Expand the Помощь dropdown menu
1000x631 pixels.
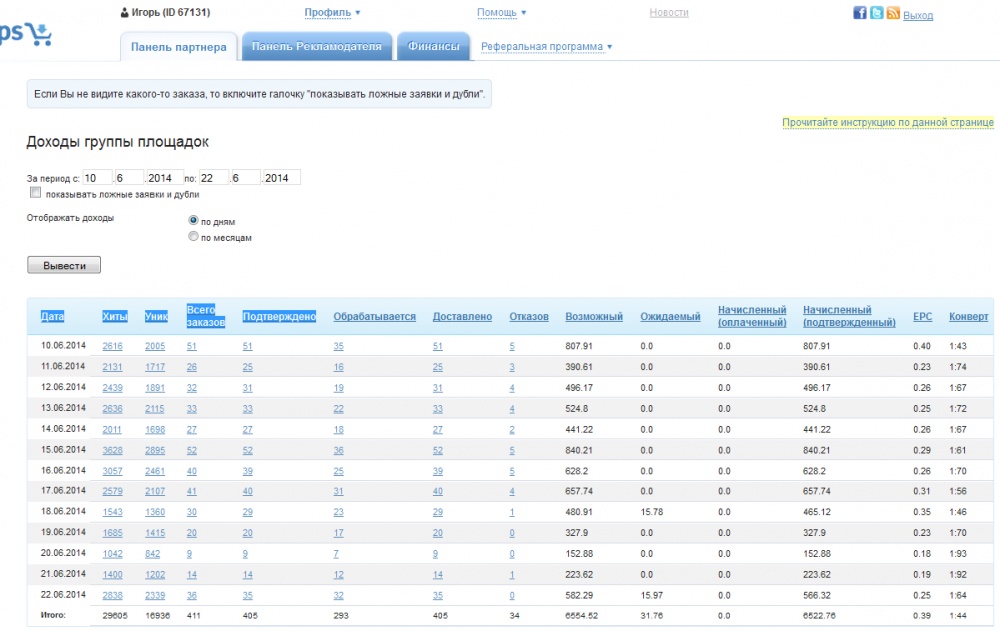coord(501,12)
